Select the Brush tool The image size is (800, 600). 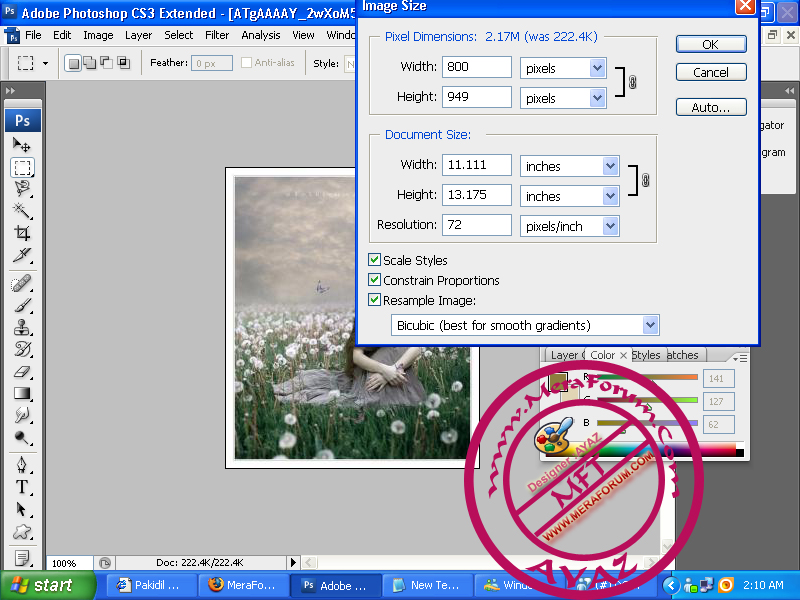click(x=22, y=306)
